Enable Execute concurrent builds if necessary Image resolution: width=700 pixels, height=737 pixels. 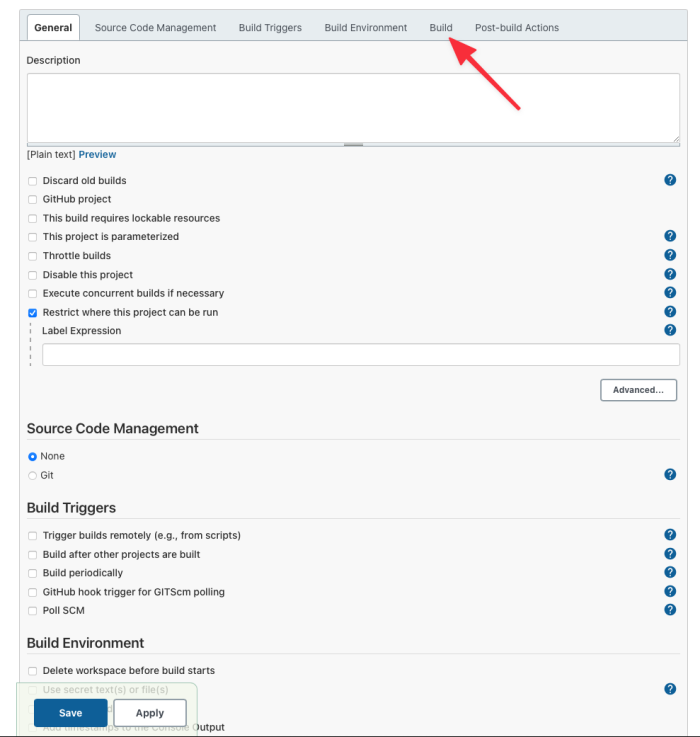click(32, 294)
